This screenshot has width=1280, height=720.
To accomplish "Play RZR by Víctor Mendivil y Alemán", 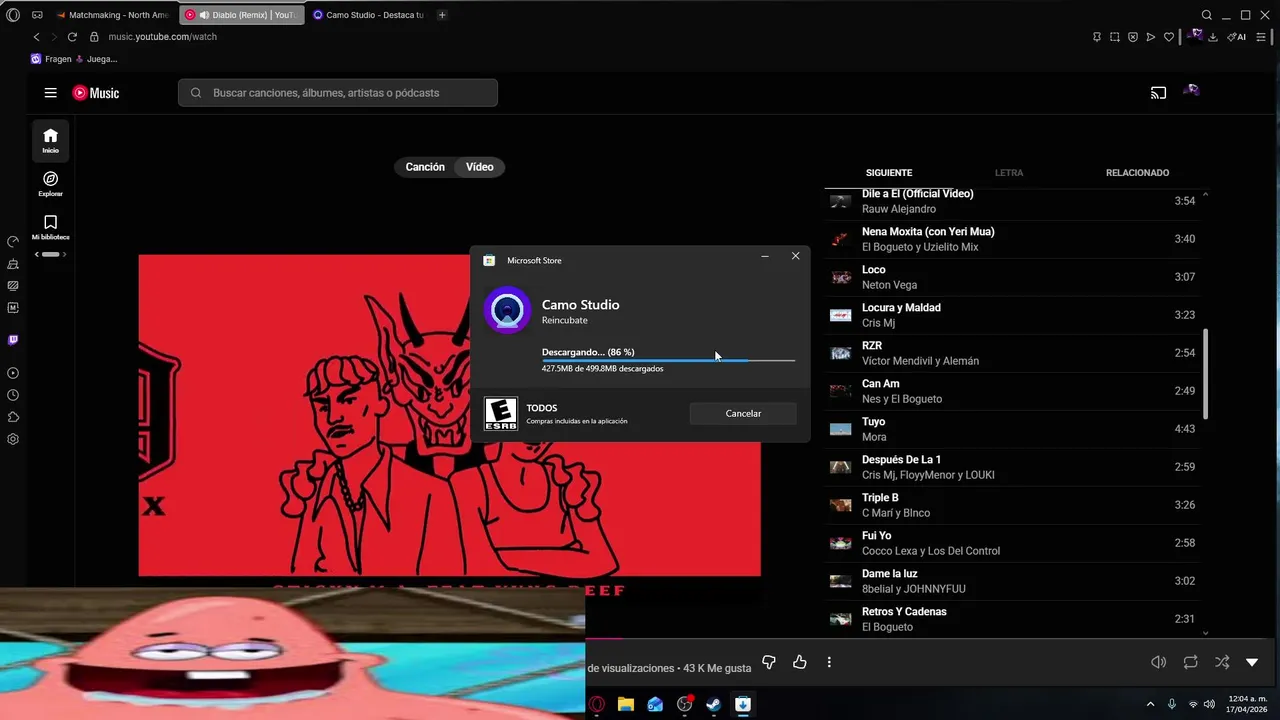I will (x=1012, y=353).
